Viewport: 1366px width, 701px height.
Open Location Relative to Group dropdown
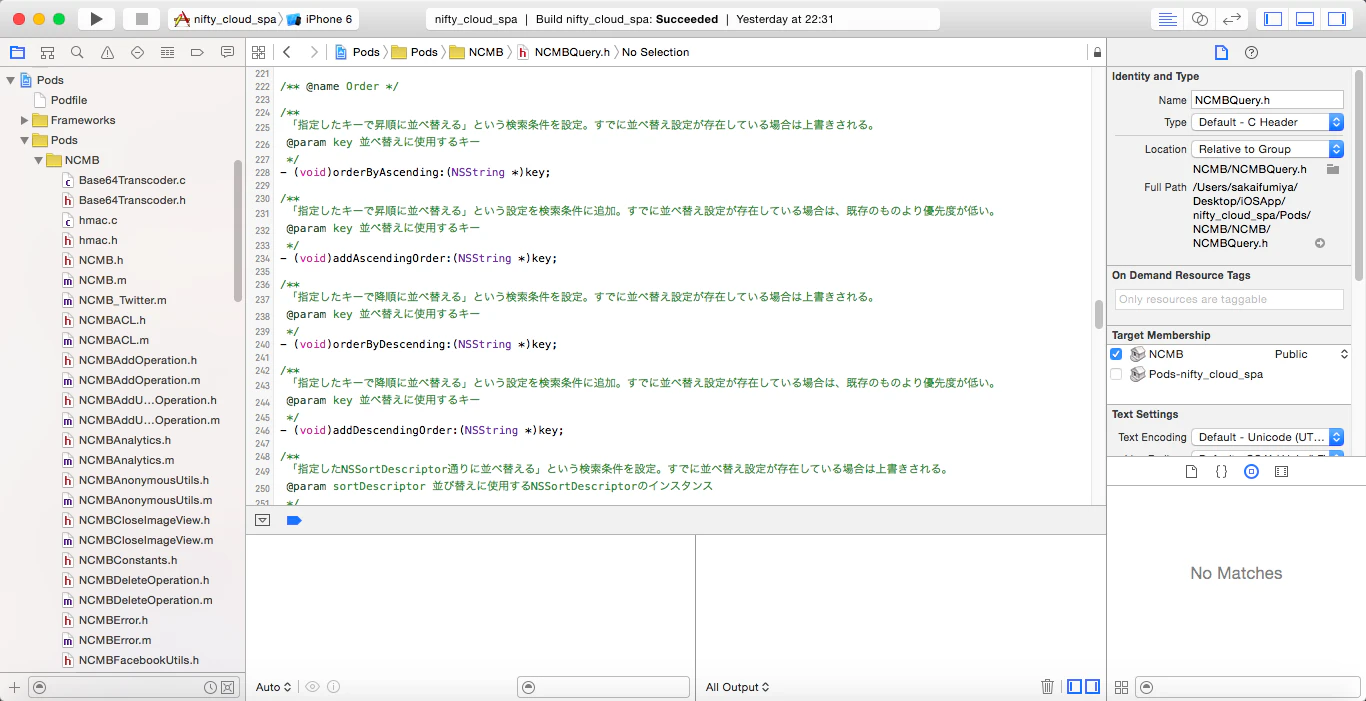click(x=1267, y=149)
